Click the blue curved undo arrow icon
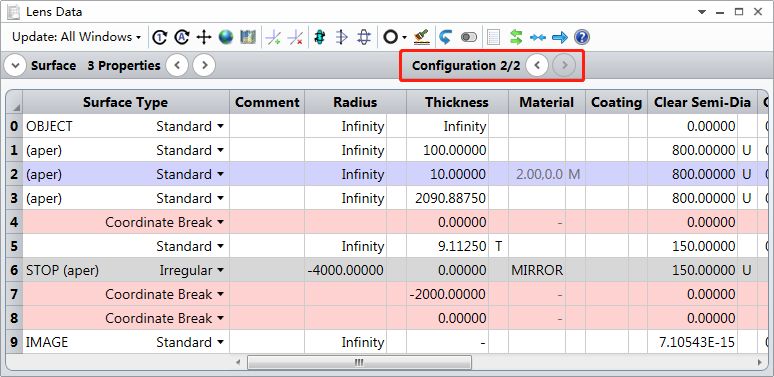The image size is (774, 377). click(x=445, y=37)
